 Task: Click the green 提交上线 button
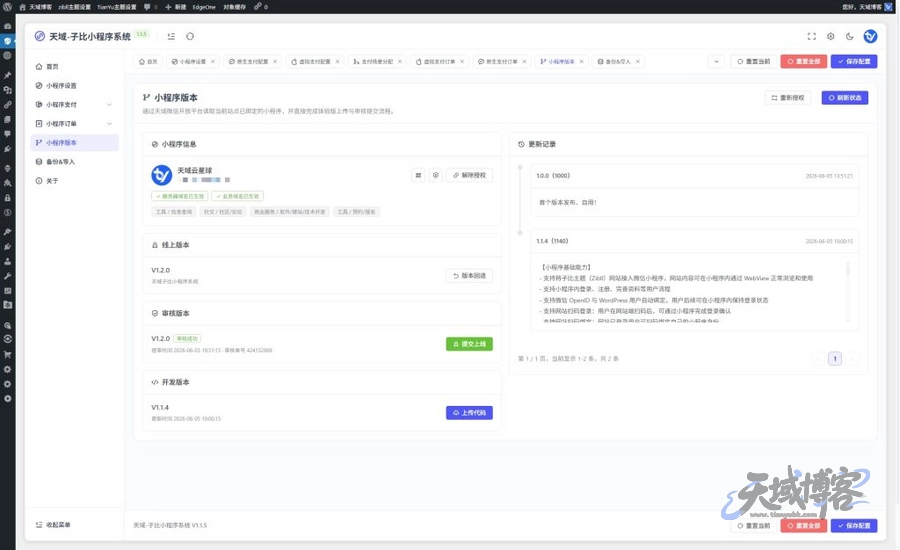point(470,344)
